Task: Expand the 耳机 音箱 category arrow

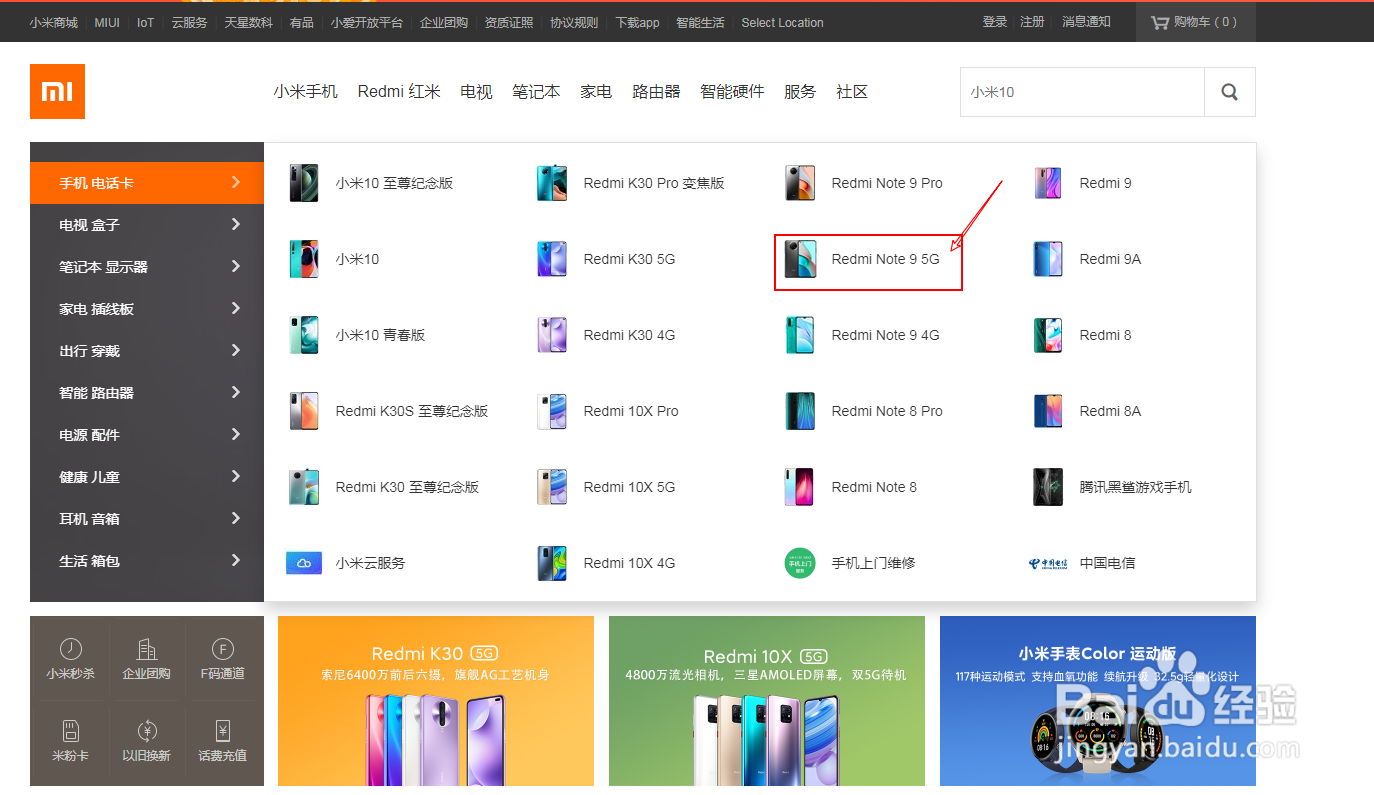Action: pyautogui.click(x=236, y=518)
